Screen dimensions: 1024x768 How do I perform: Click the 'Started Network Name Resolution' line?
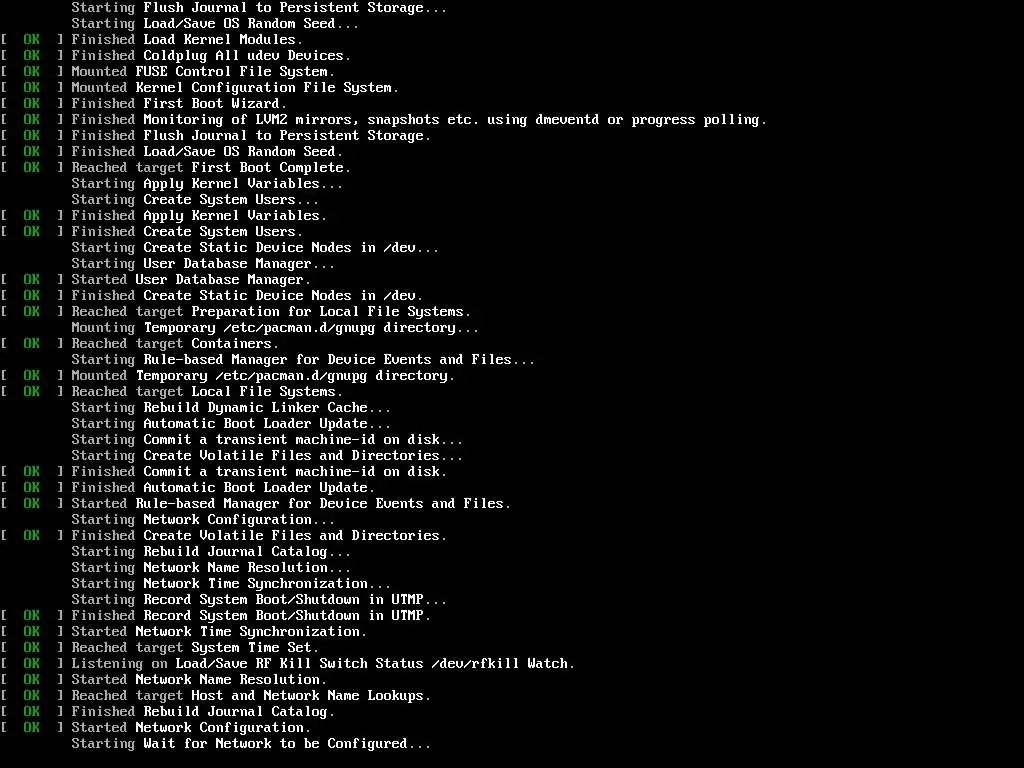click(x=164, y=680)
